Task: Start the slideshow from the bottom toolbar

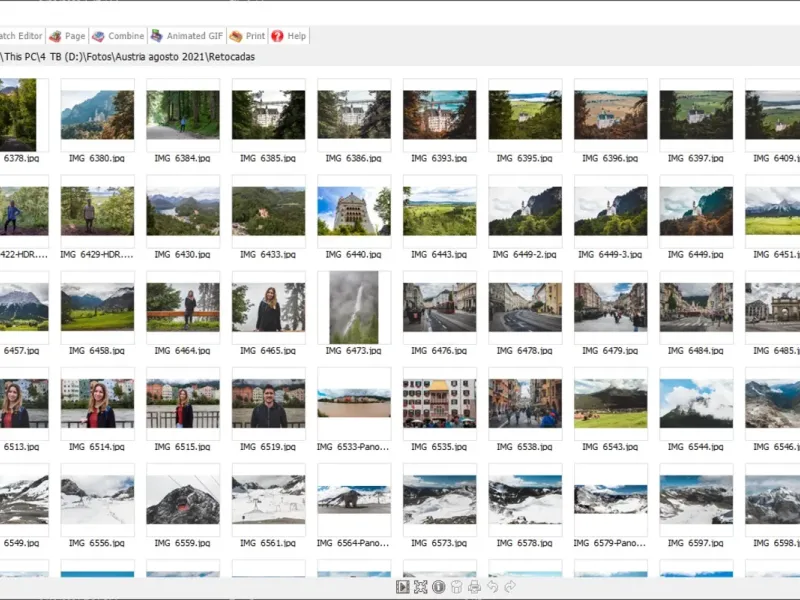Action: click(403, 587)
